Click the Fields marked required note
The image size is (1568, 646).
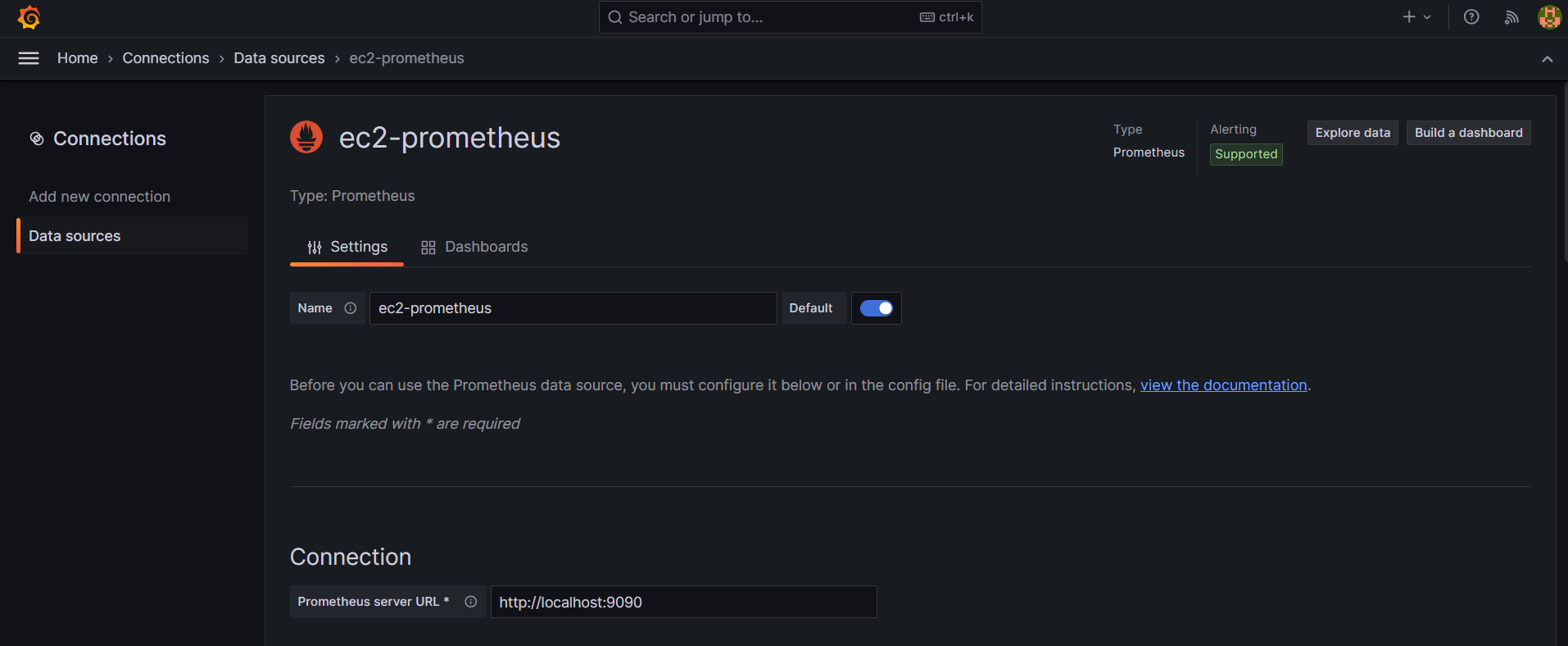tap(405, 424)
